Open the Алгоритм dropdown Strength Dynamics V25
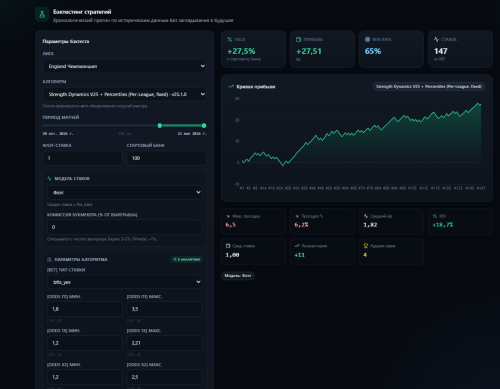The width and height of the screenshot is (500, 389). (124, 94)
